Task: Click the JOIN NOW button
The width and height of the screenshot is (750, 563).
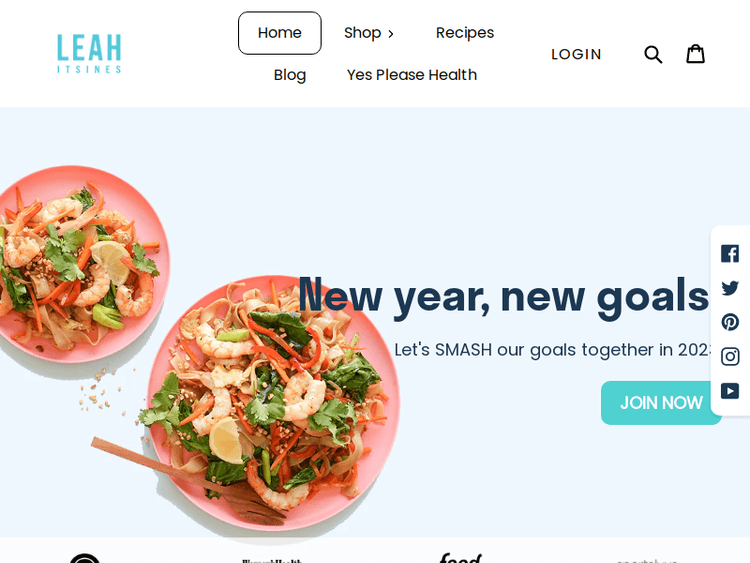Action: [x=661, y=403]
